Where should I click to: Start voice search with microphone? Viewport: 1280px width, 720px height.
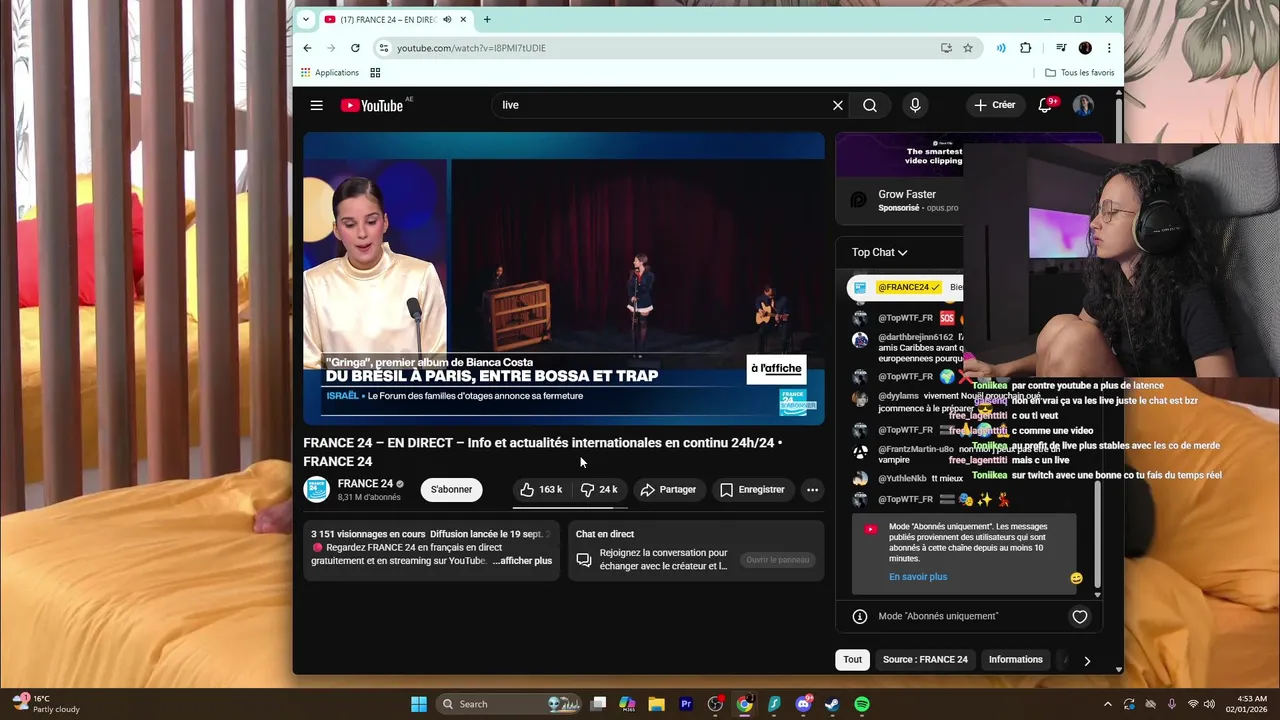(914, 105)
